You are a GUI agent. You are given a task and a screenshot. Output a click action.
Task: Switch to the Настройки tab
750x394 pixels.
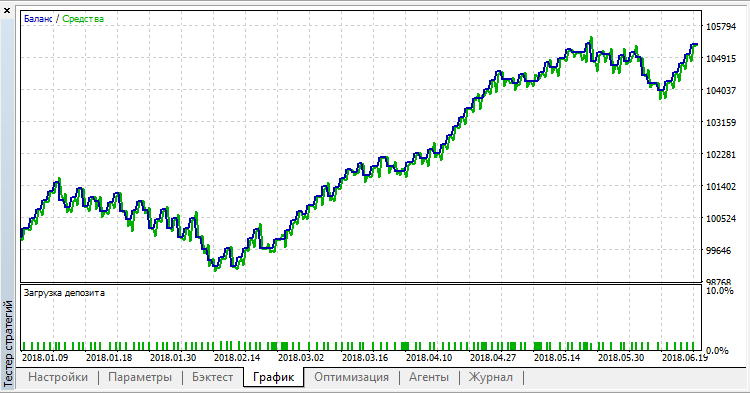coord(58,377)
